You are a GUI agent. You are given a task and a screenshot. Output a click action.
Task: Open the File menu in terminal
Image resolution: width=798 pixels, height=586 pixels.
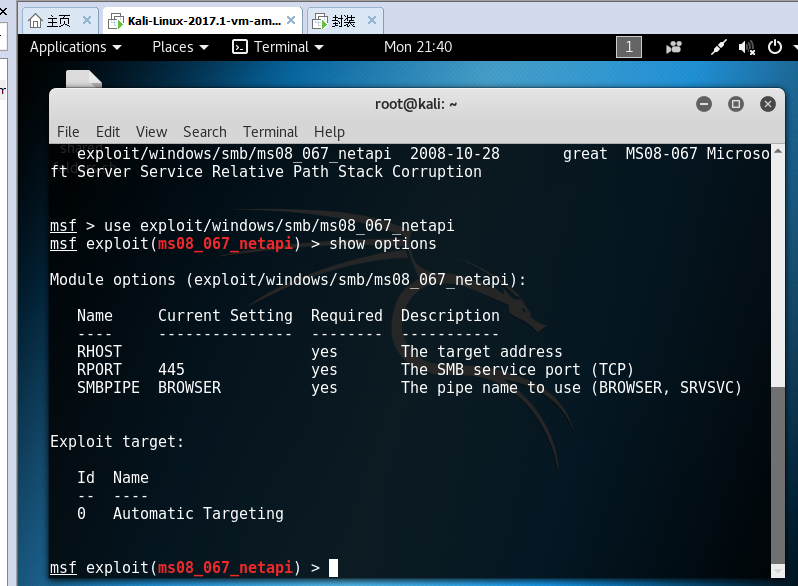click(68, 132)
